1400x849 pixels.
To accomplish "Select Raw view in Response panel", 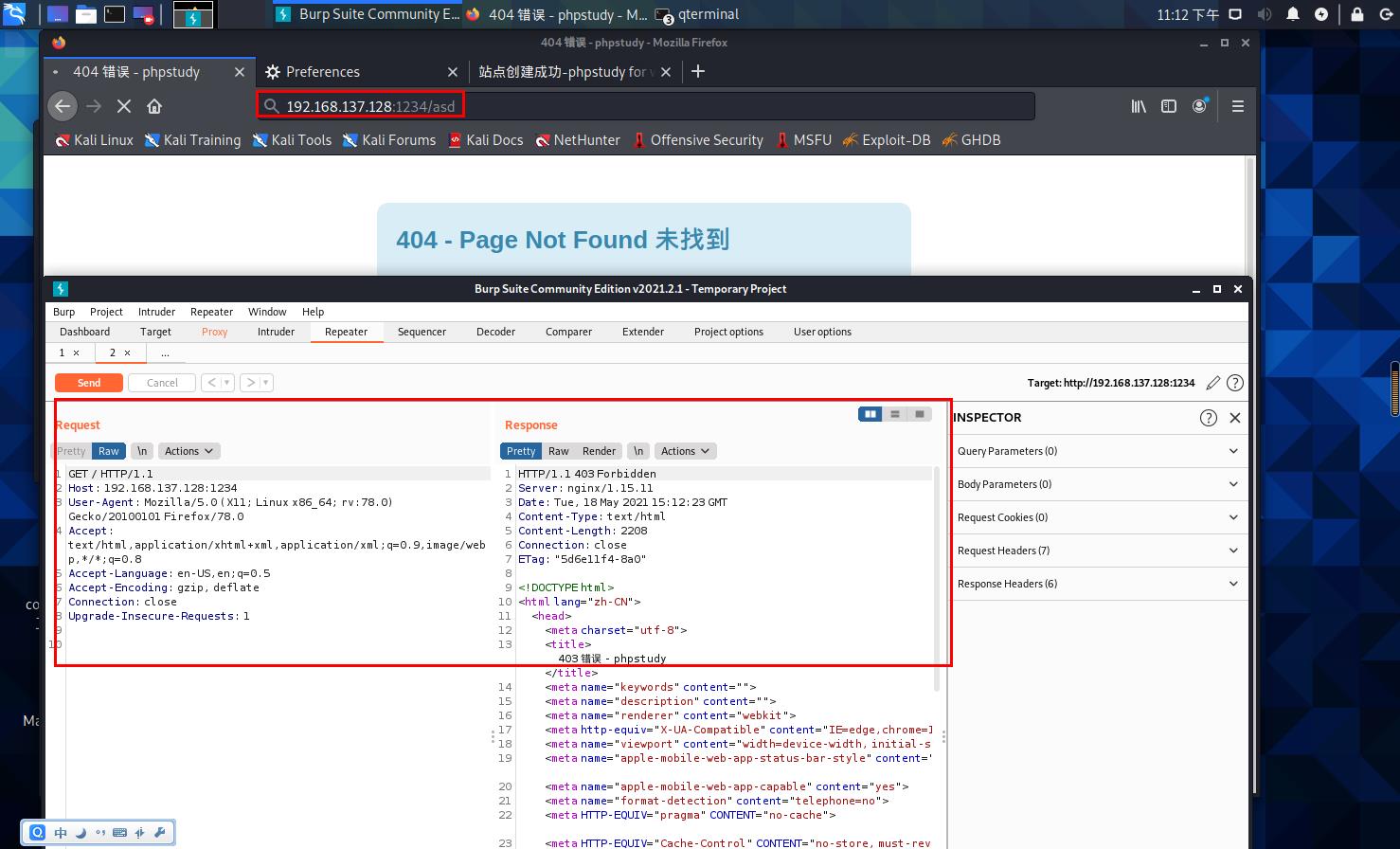I will pyautogui.click(x=559, y=451).
